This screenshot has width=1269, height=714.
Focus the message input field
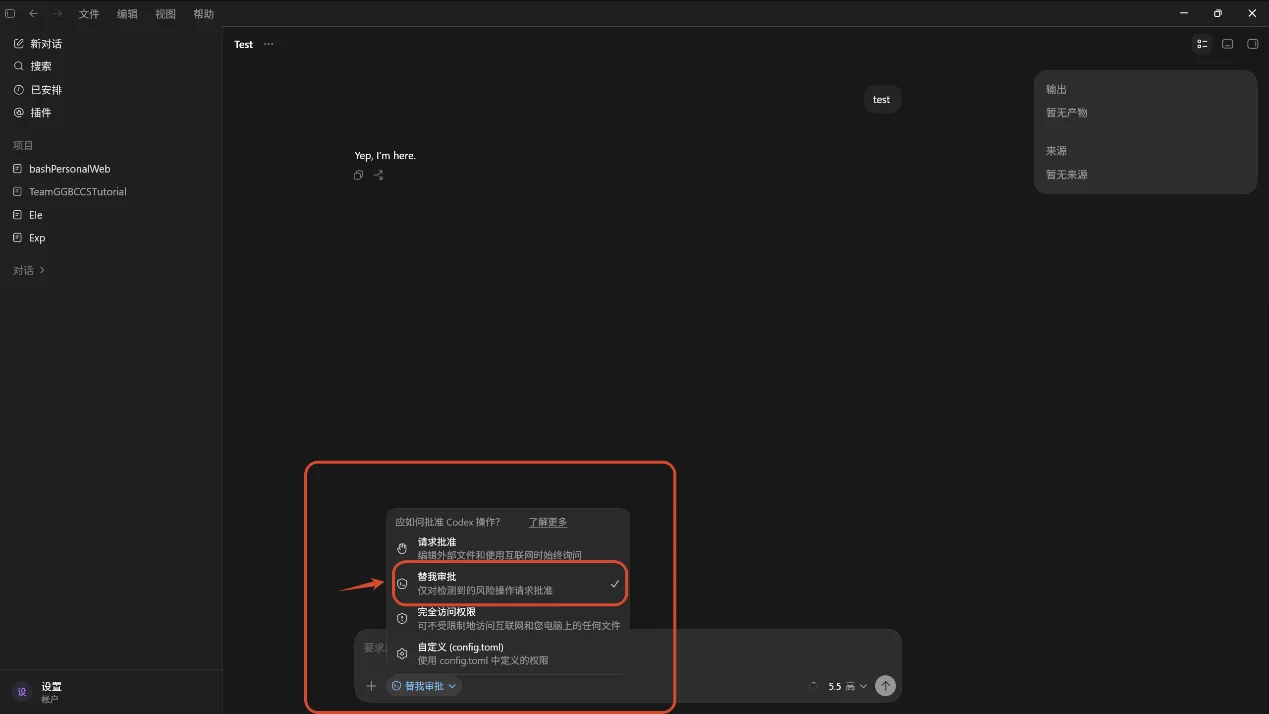628,648
